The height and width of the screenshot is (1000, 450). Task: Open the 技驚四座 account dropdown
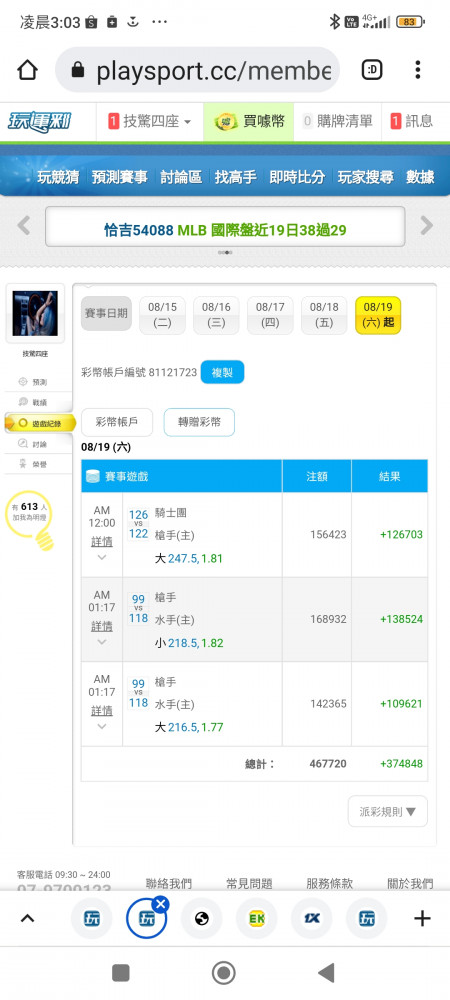150,121
